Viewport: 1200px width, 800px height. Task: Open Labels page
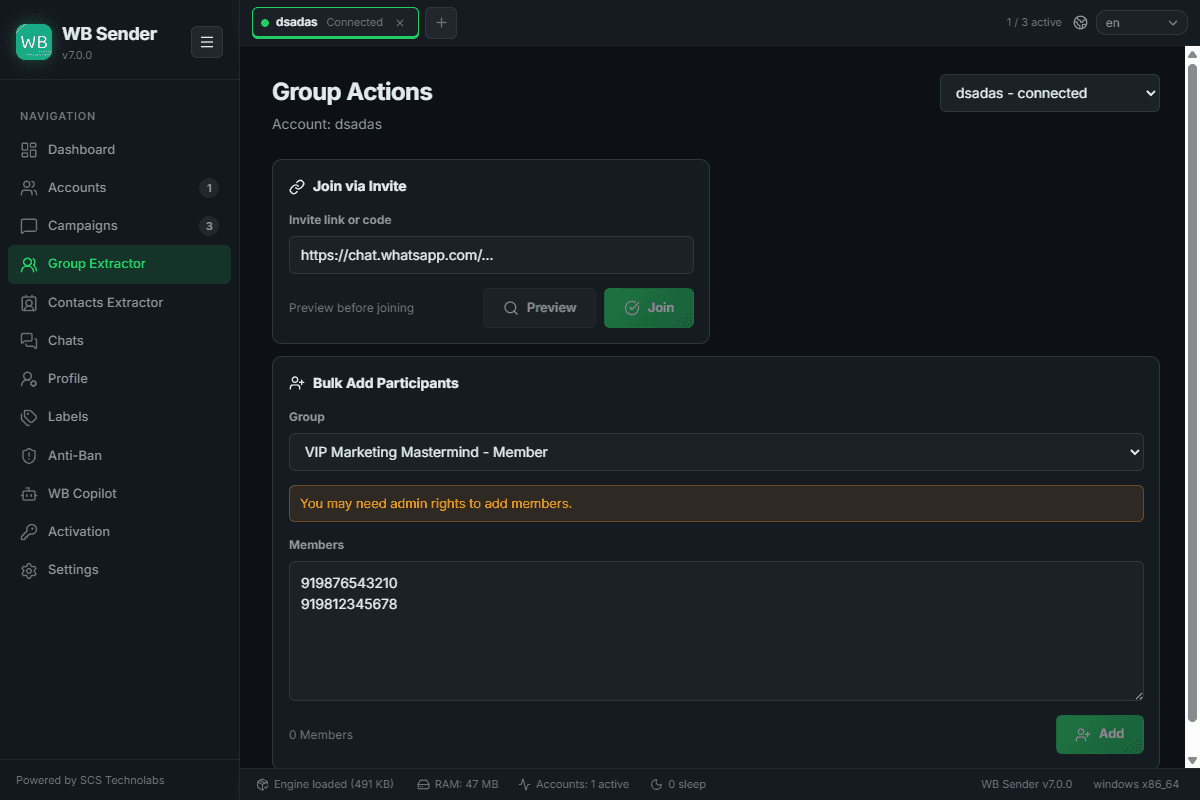pyautogui.click(x=119, y=417)
